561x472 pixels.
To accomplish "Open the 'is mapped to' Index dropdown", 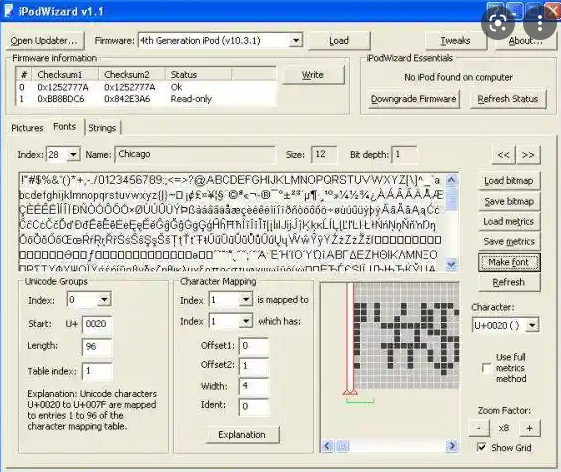I will click(x=246, y=299).
